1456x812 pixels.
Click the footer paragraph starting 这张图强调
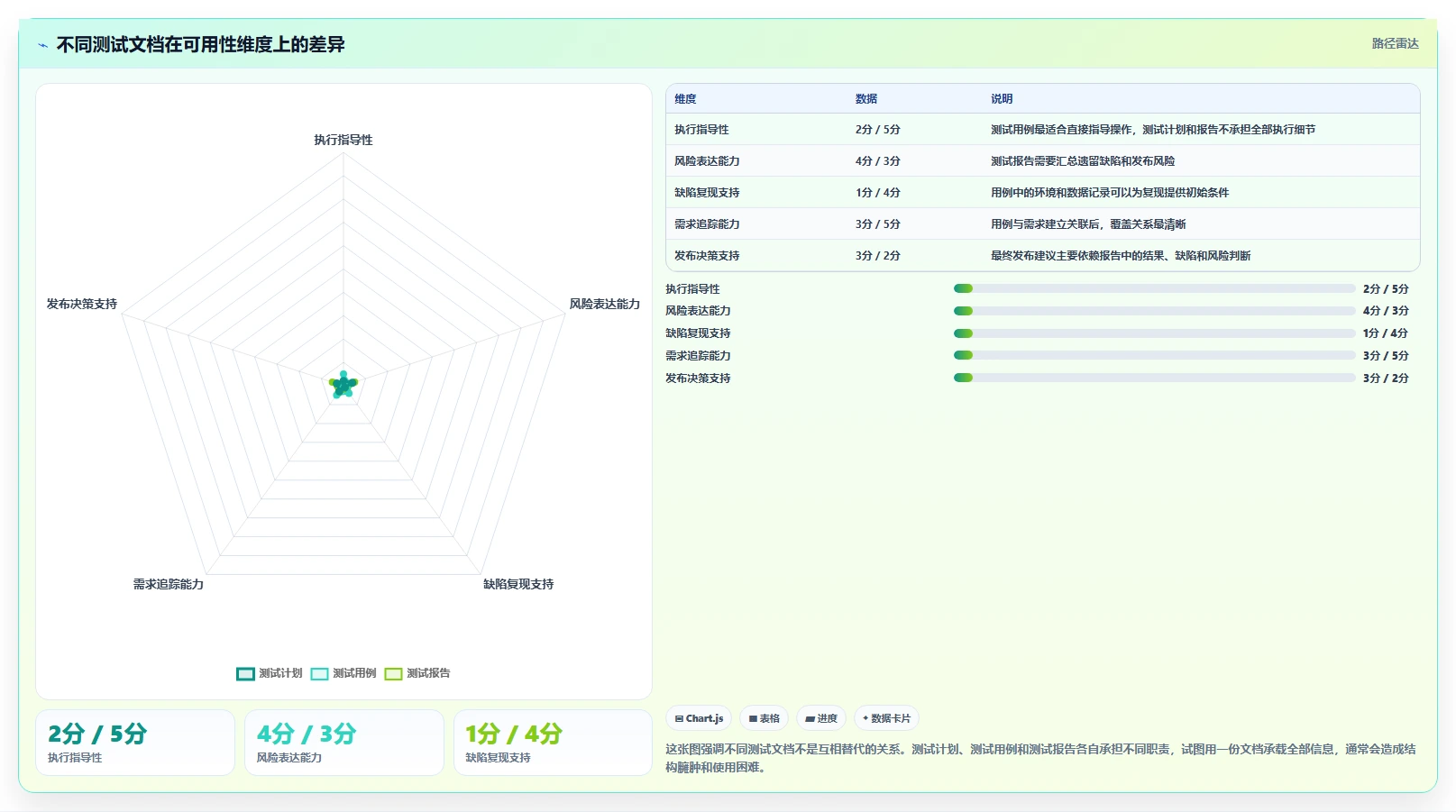coord(1040,758)
